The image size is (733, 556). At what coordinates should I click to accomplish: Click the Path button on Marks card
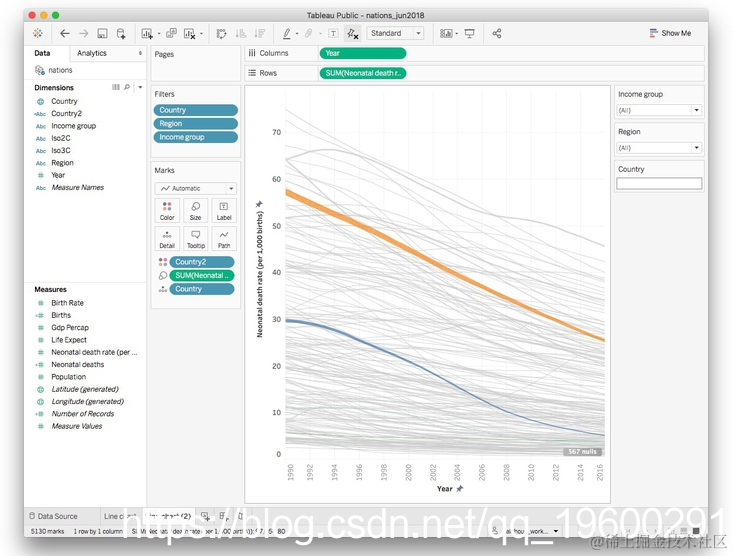tap(224, 238)
